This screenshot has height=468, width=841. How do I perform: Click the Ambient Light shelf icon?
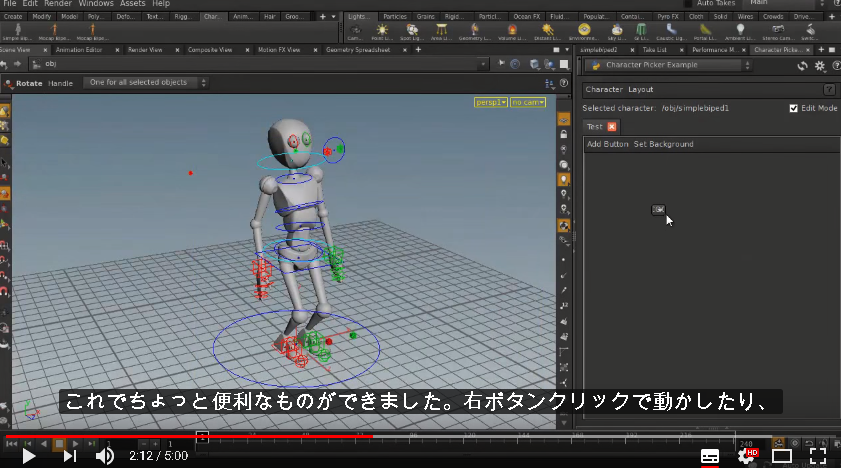pyautogui.click(x=740, y=32)
